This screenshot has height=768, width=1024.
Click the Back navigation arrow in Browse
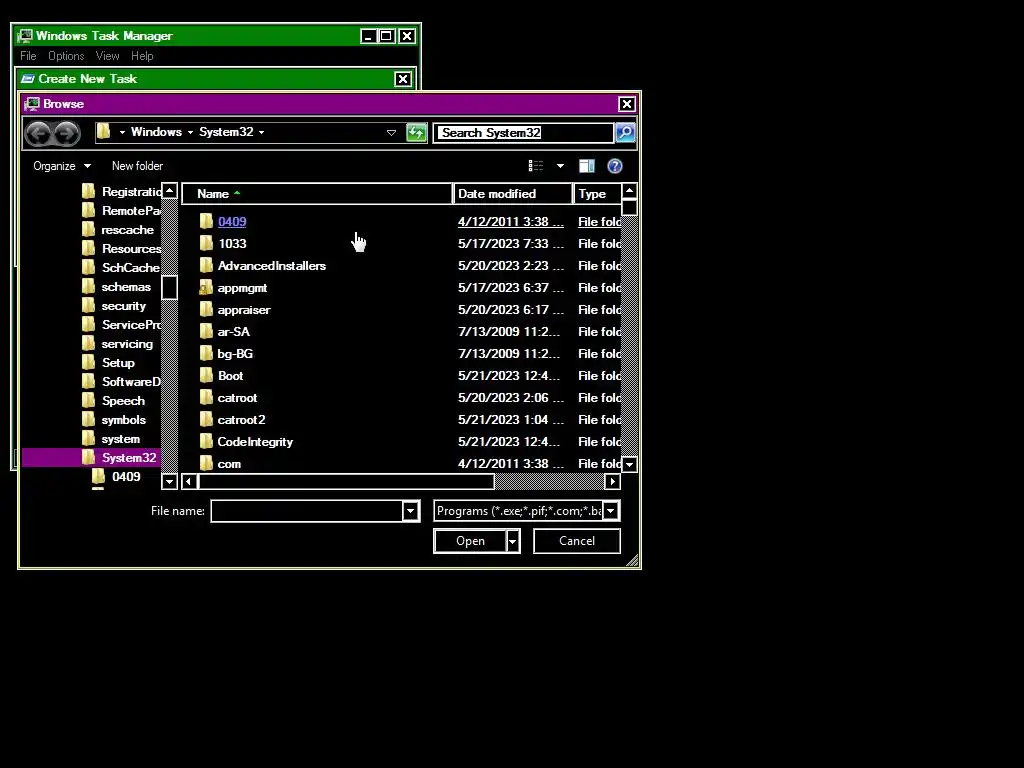[x=39, y=134]
